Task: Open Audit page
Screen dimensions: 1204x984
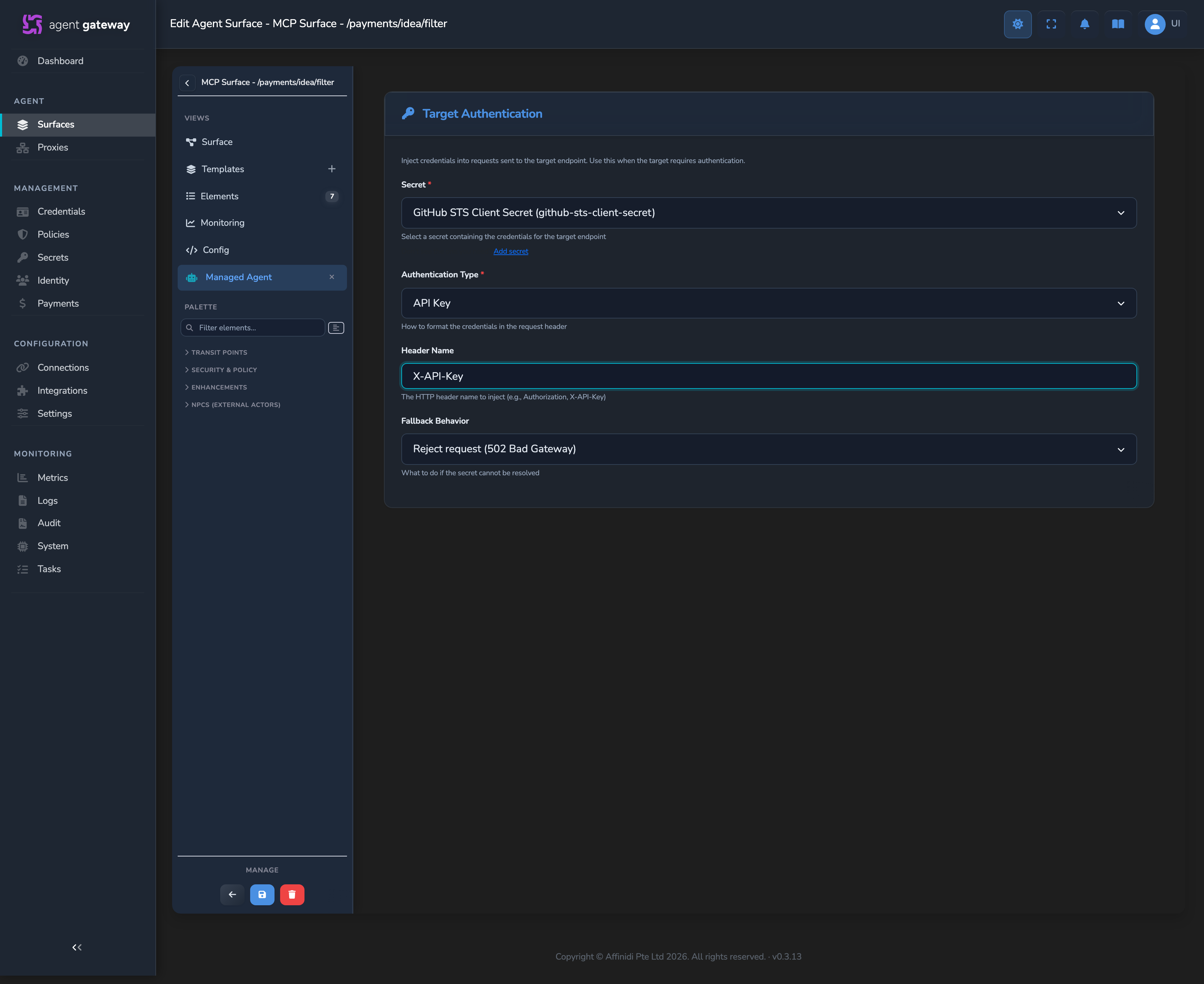Action: tap(78, 523)
